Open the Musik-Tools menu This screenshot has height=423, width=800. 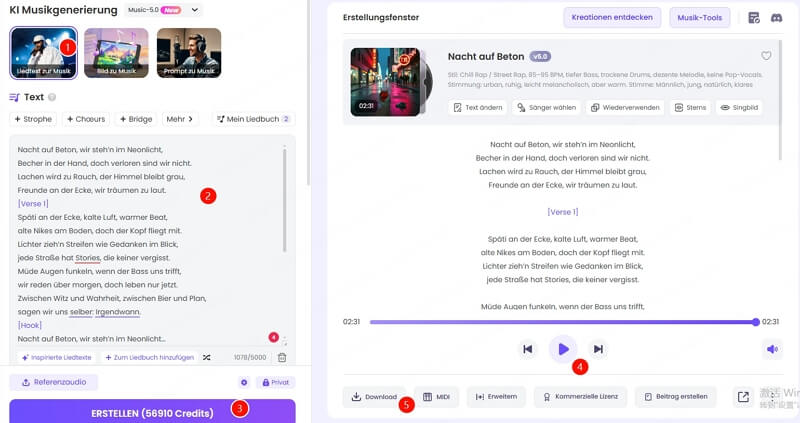point(701,18)
